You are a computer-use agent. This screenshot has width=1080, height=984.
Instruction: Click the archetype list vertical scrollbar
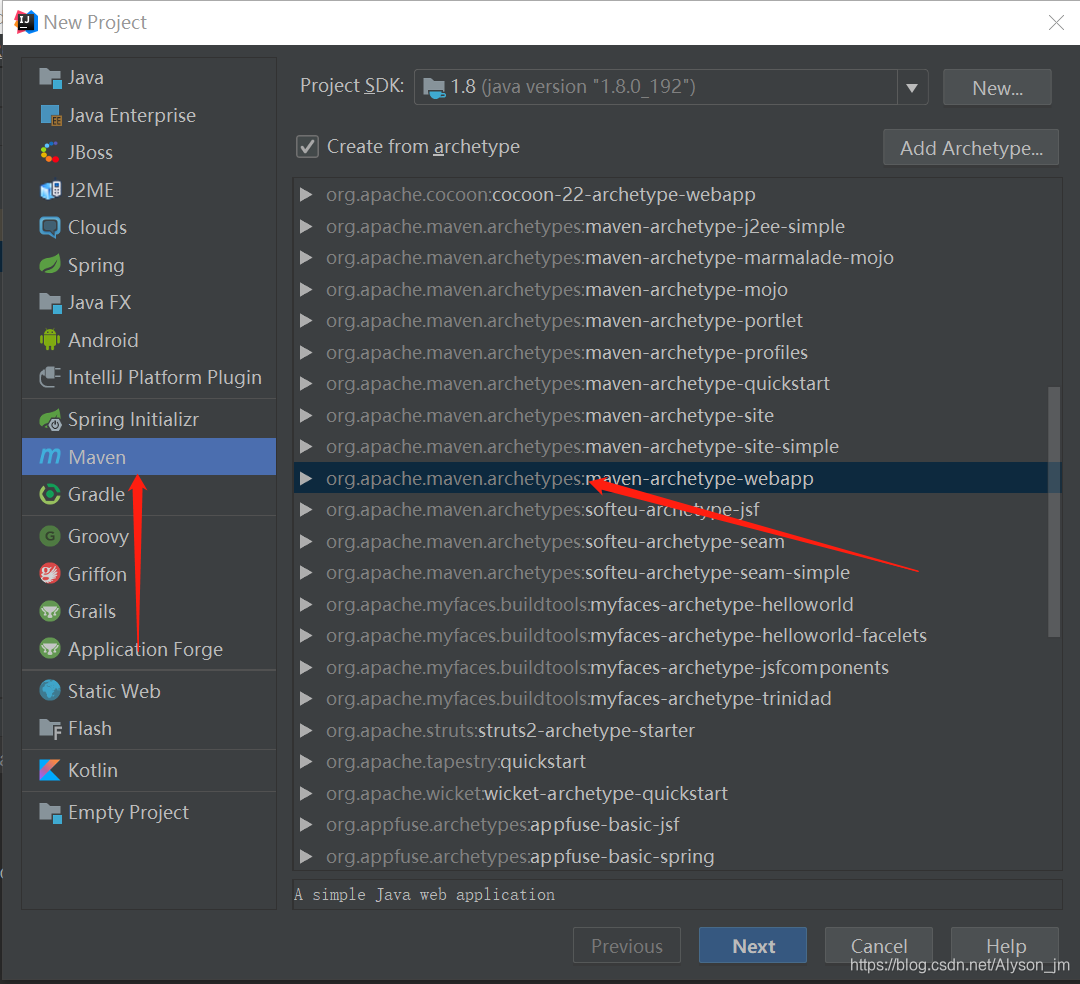[1053, 512]
